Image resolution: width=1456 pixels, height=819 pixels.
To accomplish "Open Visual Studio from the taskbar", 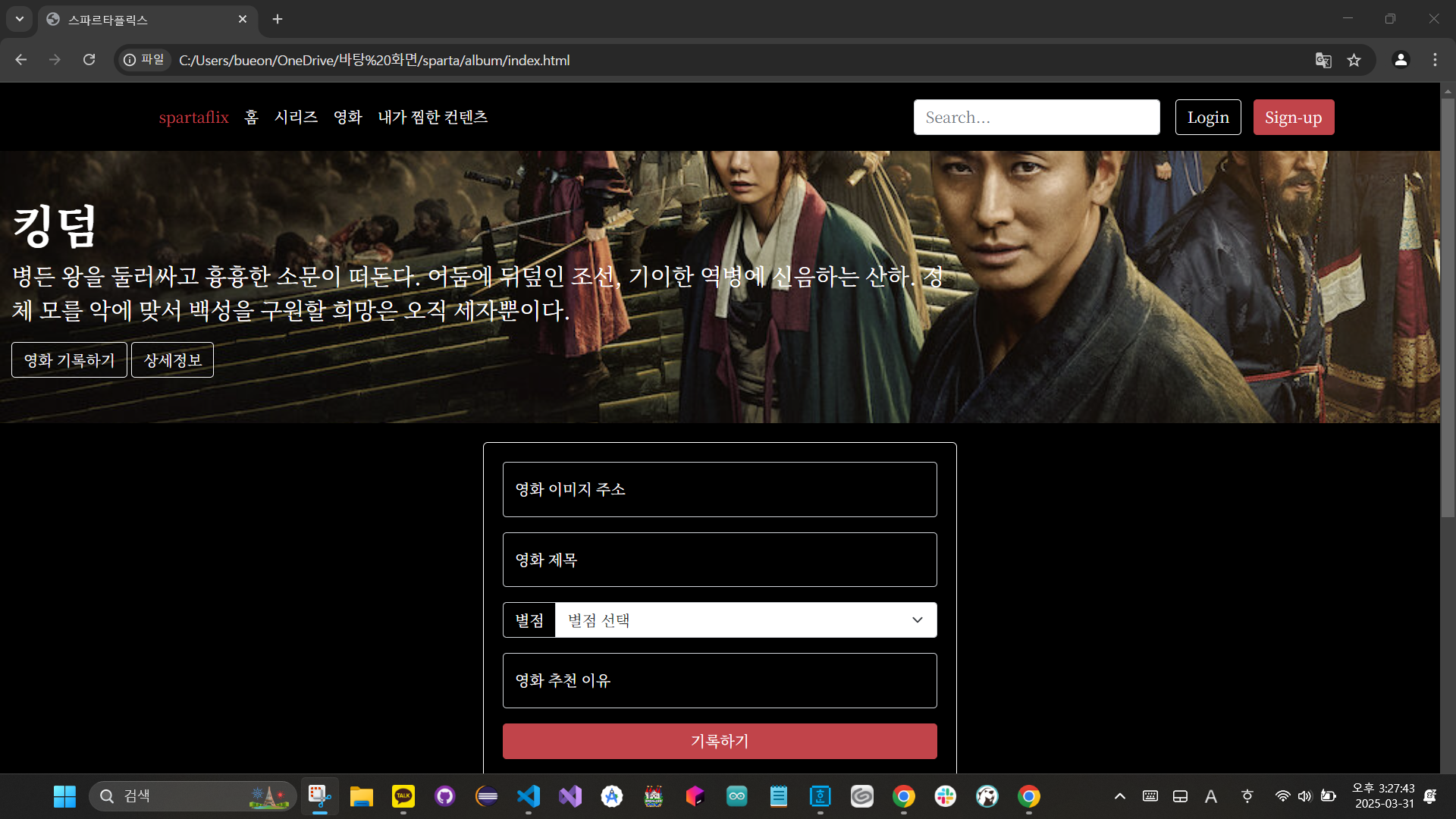I will (570, 796).
